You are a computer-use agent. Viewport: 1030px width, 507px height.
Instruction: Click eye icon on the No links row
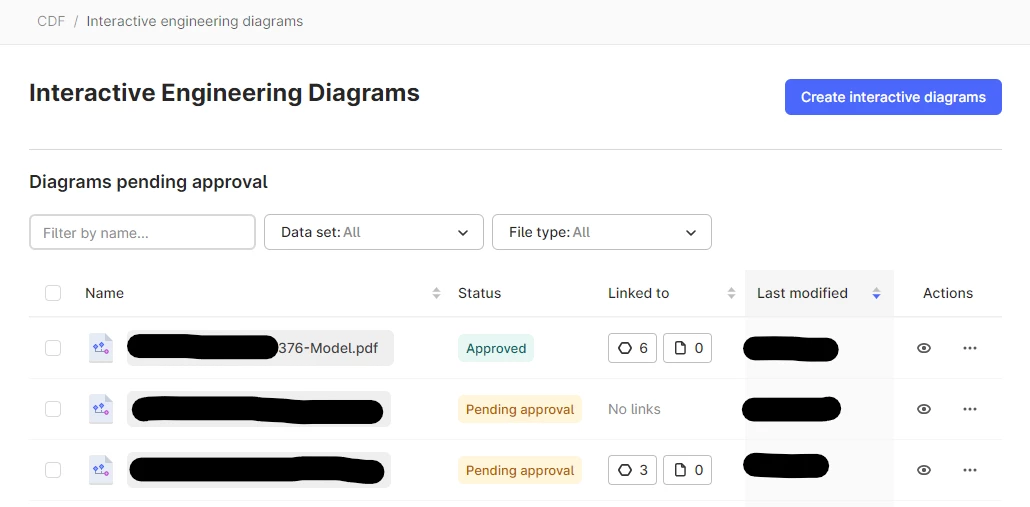pyautogui.click(x=924, y=409)
